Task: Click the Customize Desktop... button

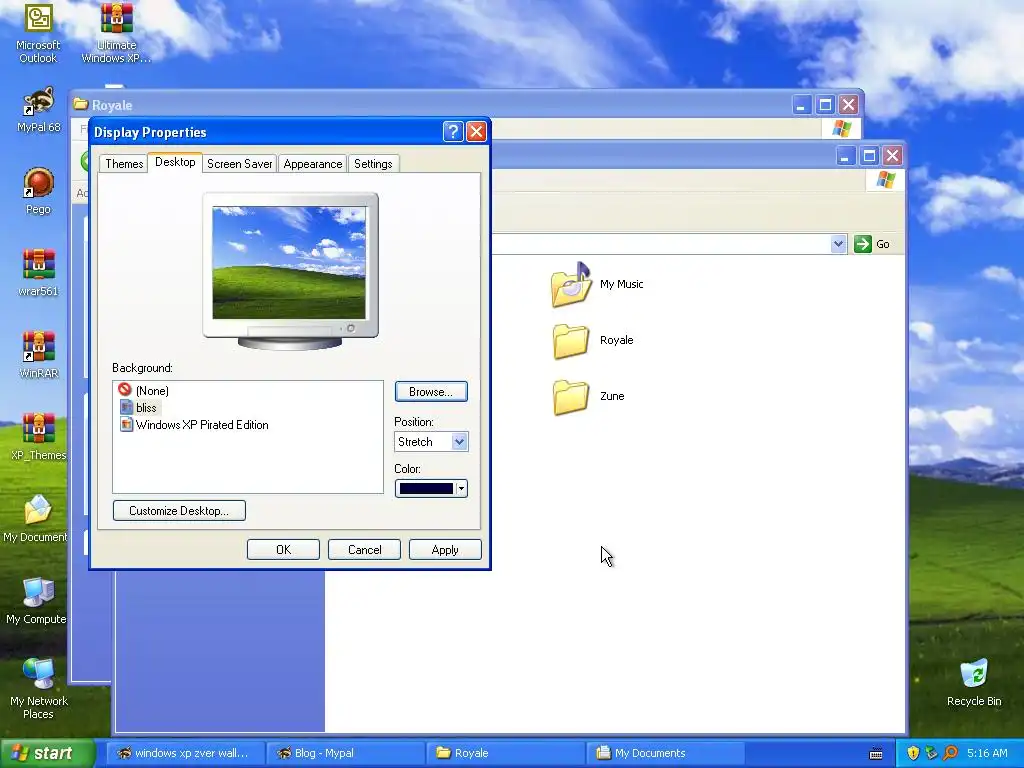Action: coord(179,511)
